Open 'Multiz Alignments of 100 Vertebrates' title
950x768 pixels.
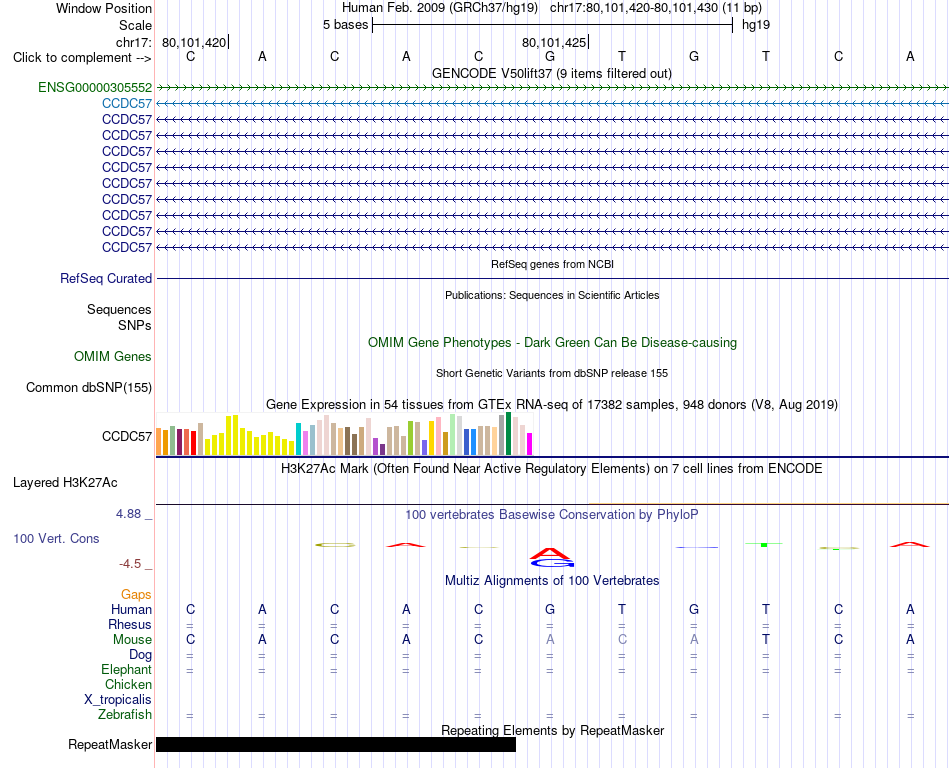point(552,580)
